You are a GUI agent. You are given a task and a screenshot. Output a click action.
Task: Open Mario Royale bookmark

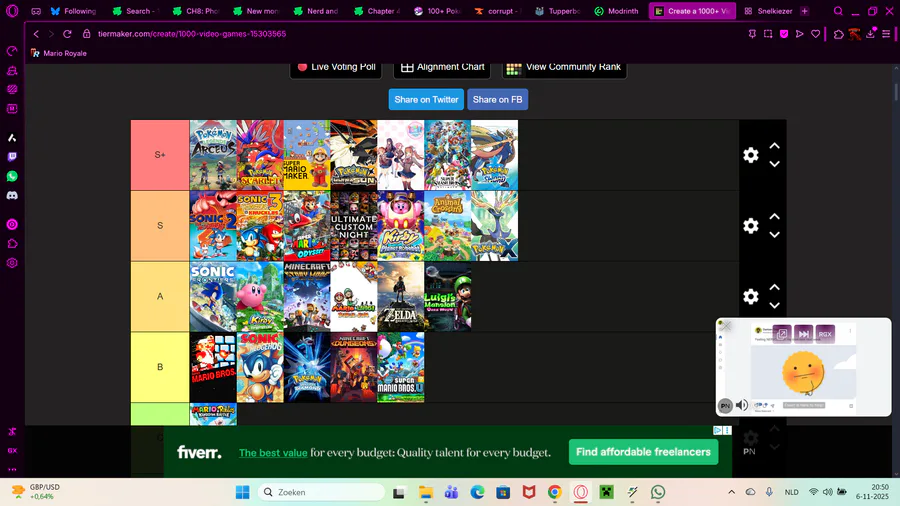[59, 53]
